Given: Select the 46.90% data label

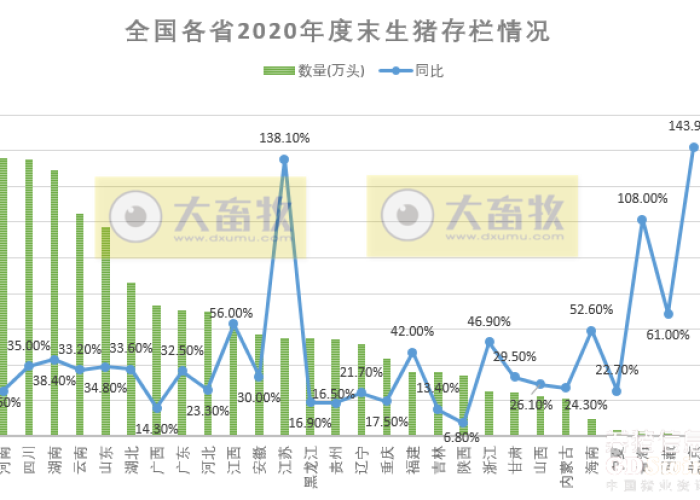Looking at the screenshot, I should pos(489,321).
